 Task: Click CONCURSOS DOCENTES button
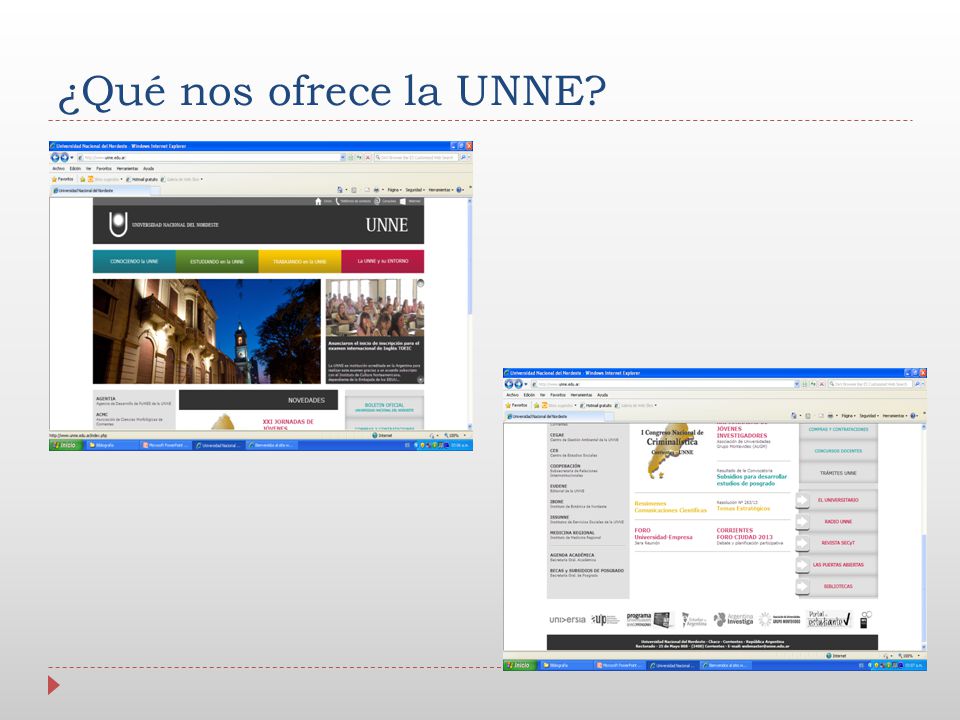(838, 451)
